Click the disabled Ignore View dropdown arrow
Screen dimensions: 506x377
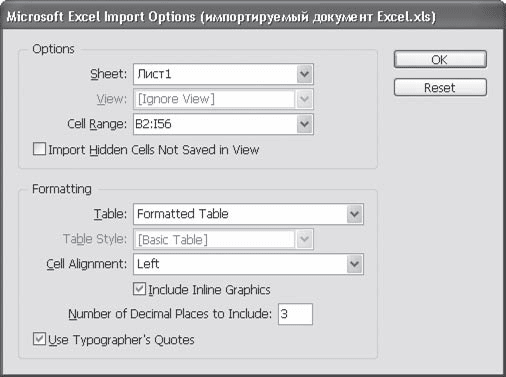[304, 99]
